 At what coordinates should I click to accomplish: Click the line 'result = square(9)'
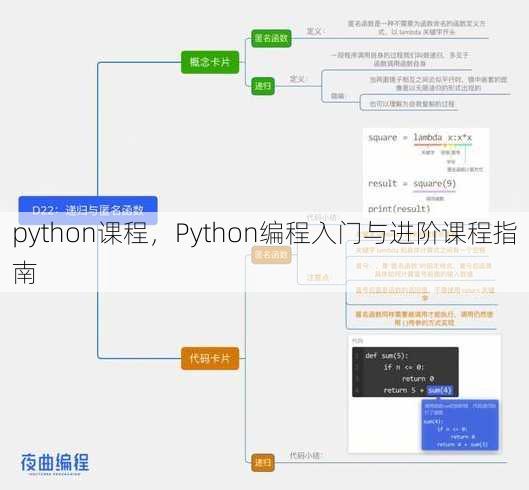click(x=412, y=184)
